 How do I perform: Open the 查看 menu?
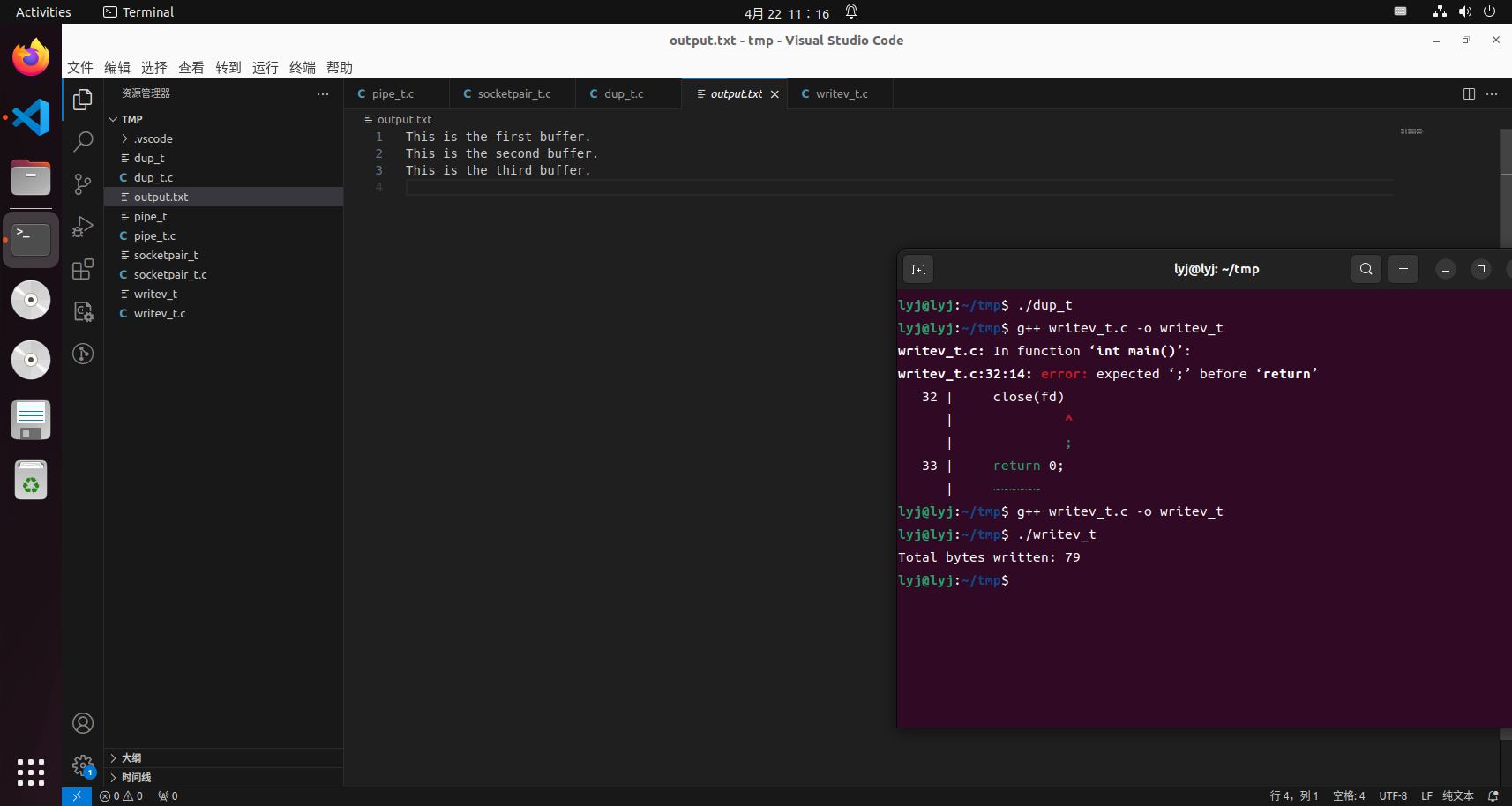point(191,68)
